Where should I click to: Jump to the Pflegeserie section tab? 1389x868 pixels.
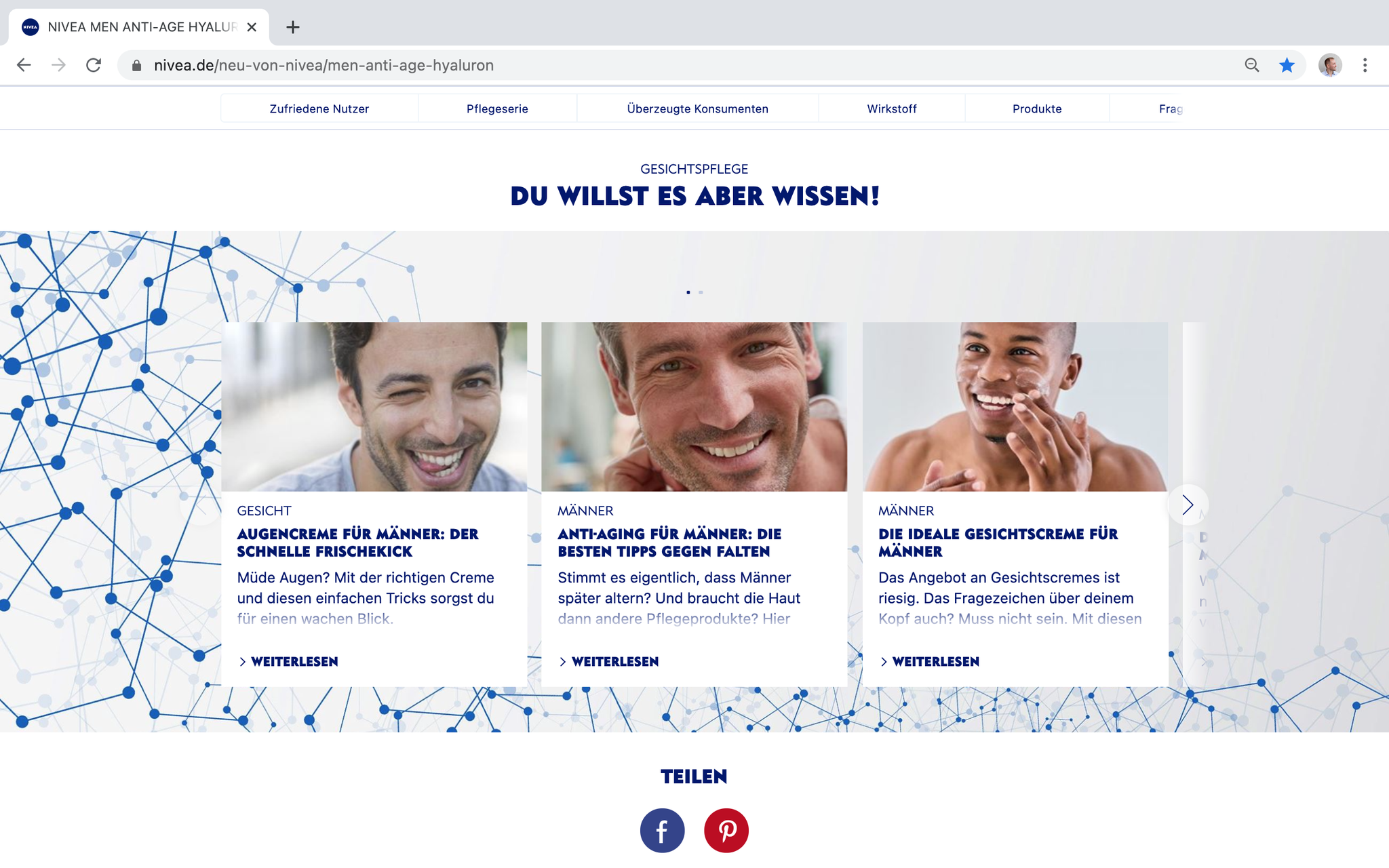coord(497,108)
